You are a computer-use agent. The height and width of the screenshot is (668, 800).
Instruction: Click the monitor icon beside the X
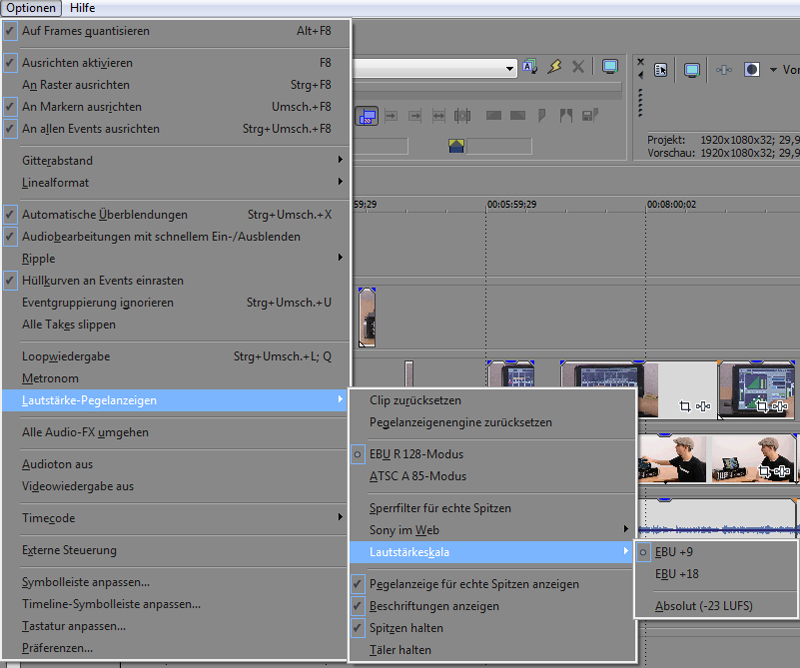610,68
